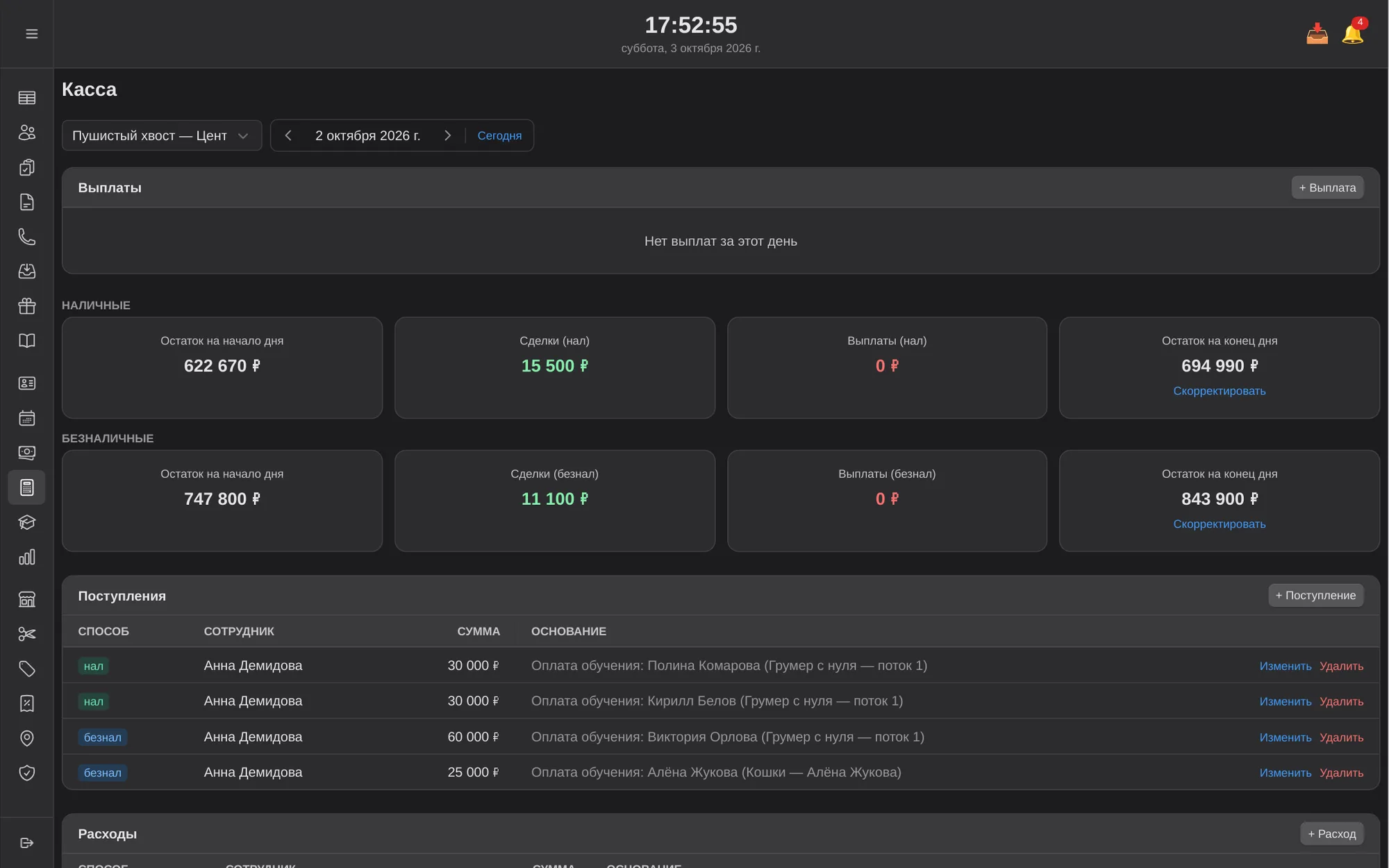This screenshot has width=1389, height=868.
Task: Open the phone calls sidebar icon
Action: coord(27,237)
